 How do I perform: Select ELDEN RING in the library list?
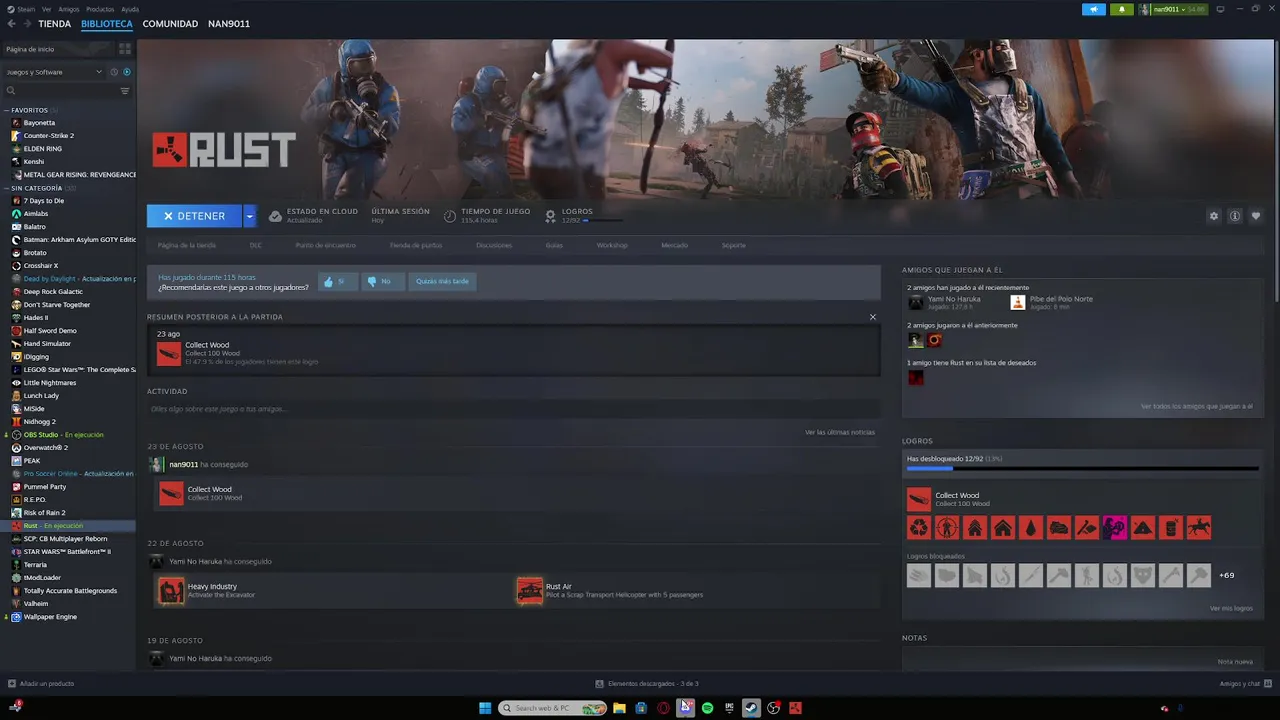[x=42, y=149]
